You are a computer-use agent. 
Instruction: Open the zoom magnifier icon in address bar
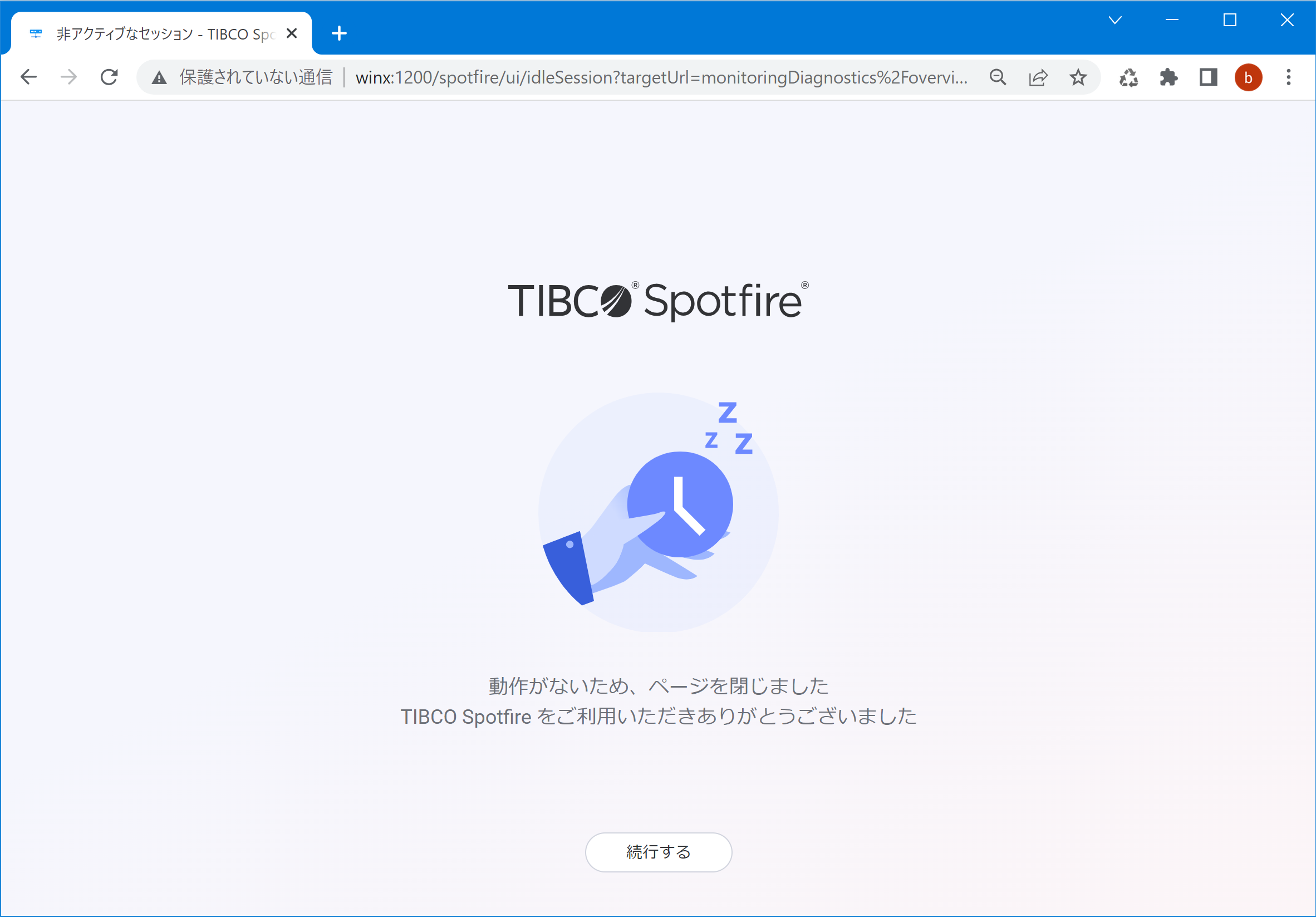tap(998, 77)
